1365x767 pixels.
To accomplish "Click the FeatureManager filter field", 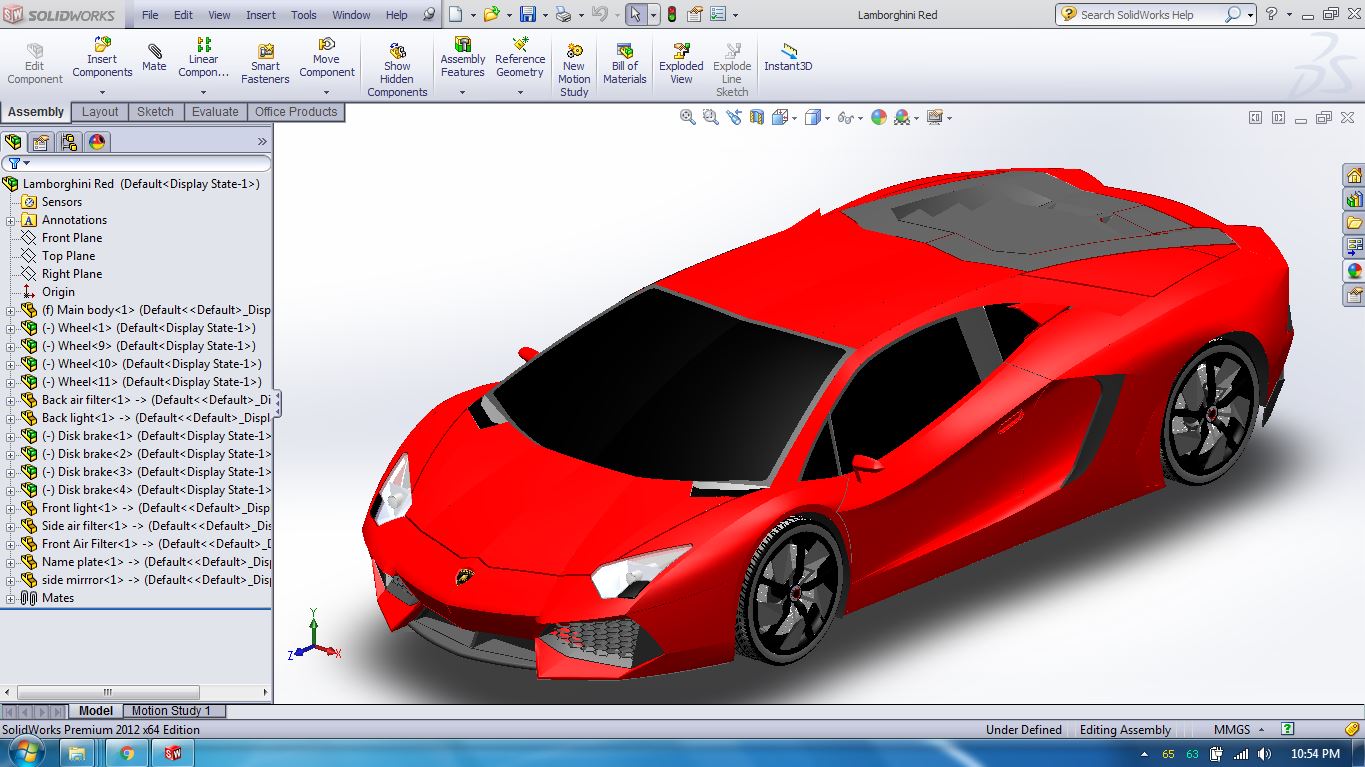I will pyautogui.click(x=136, y=163).
